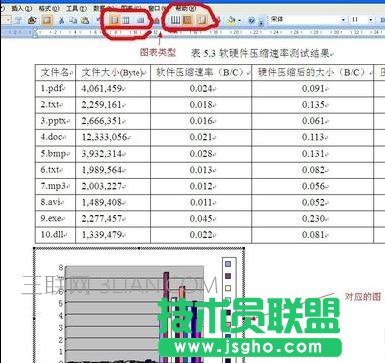Click the Chart Type icon
Image resolution: width=385 pixels, height=363 pixels.
pos(156,21)
